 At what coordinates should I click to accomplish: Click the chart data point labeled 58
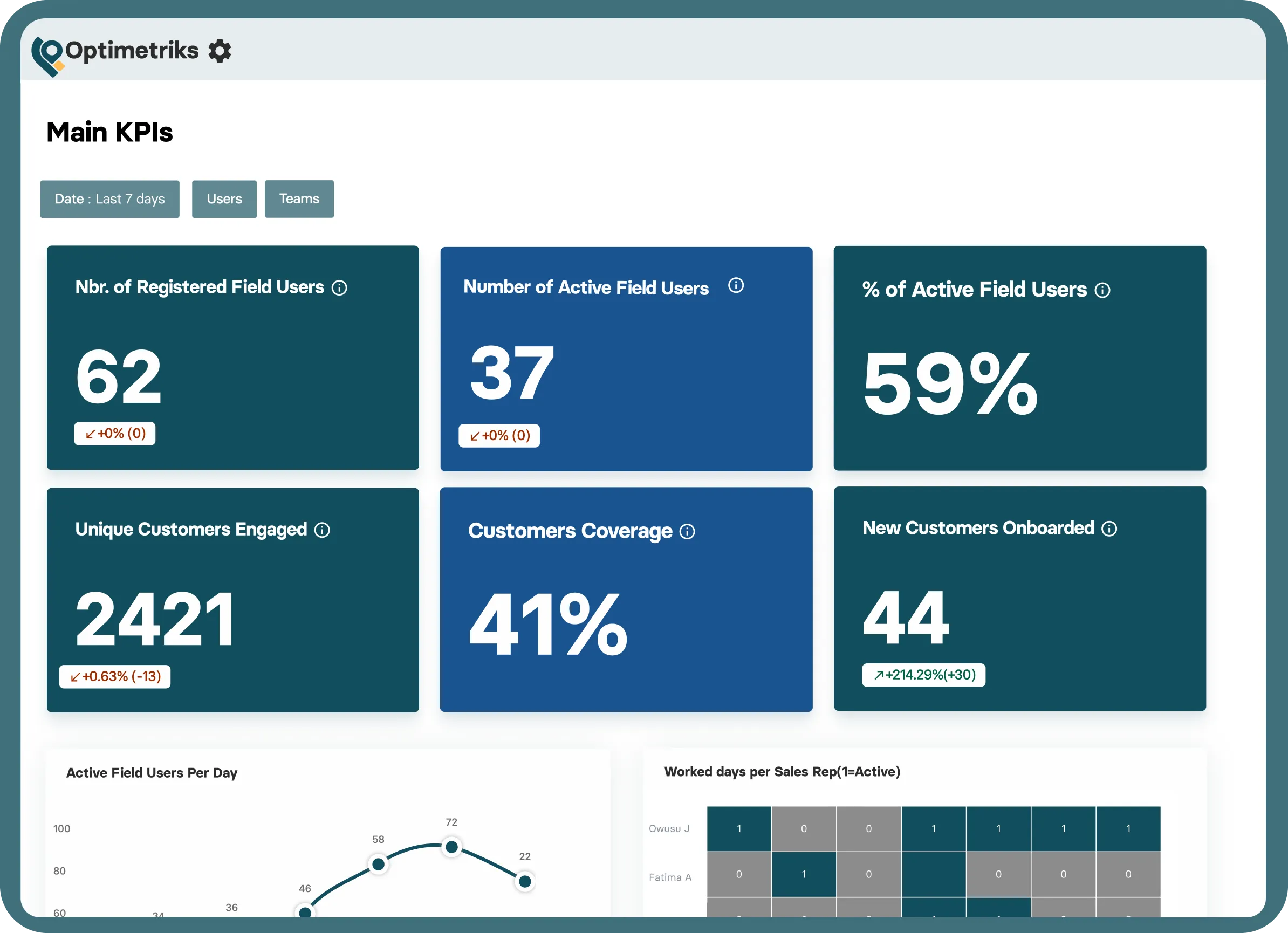coord(378,865)
